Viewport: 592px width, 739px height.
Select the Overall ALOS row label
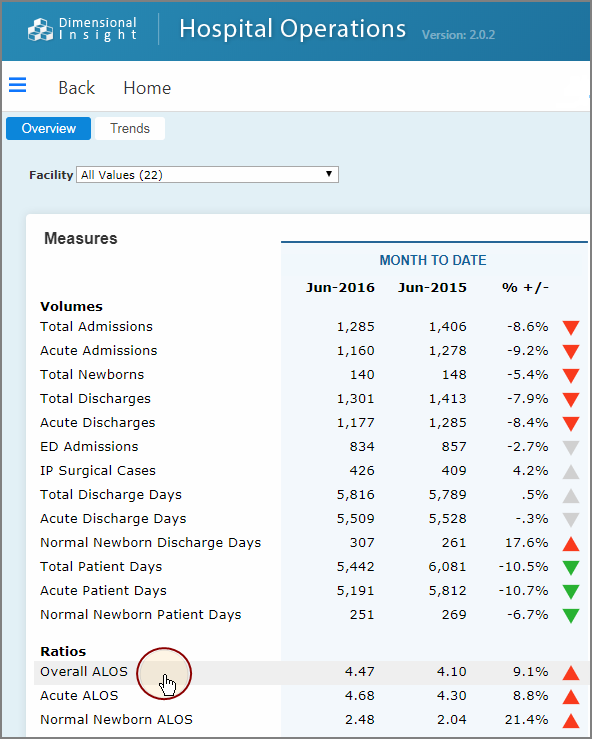pyautogui.click(x=84, y=672)
